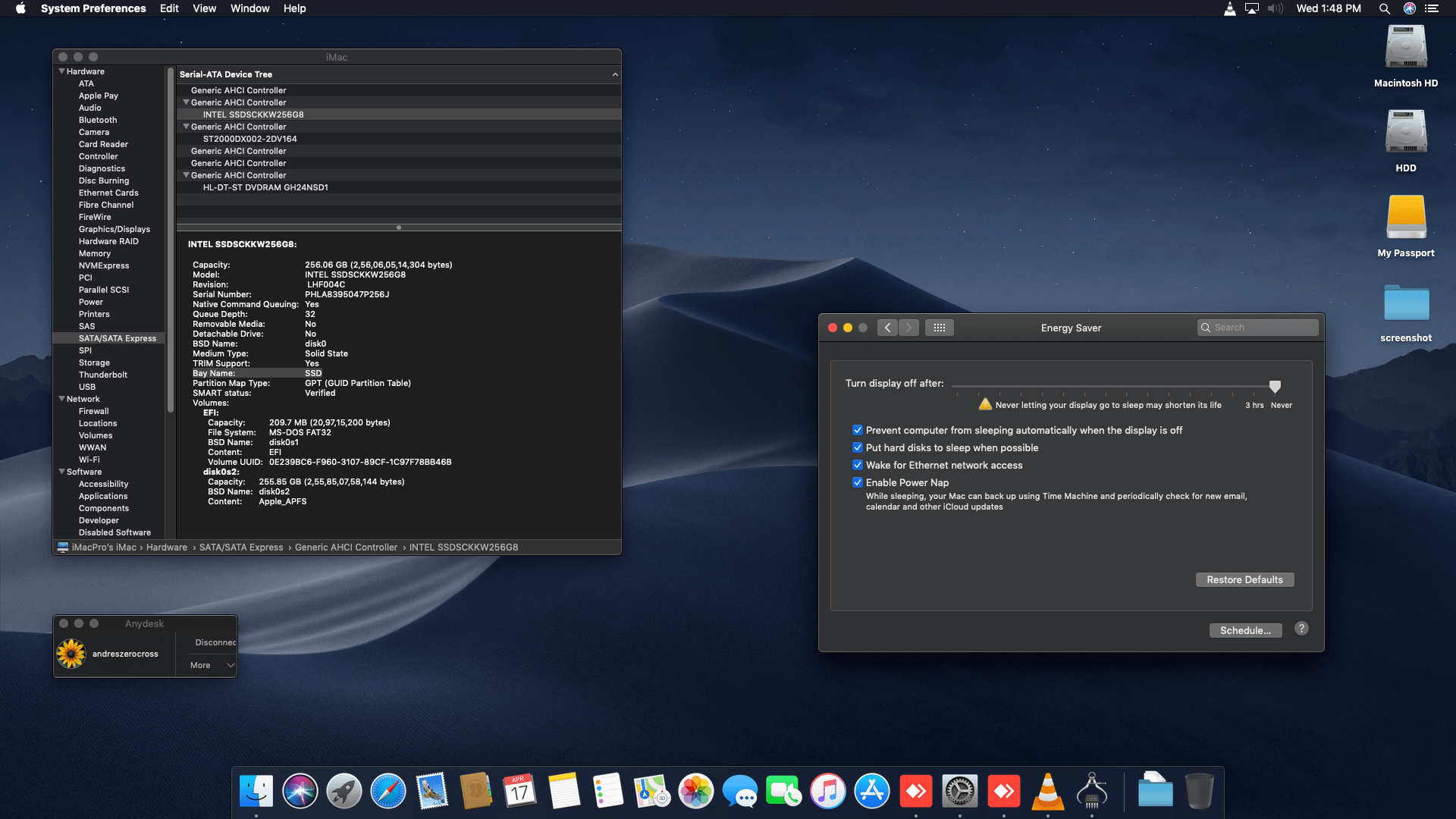Open the help question mark button
Screen dimensions: 1456x819
pos(1301,629)
